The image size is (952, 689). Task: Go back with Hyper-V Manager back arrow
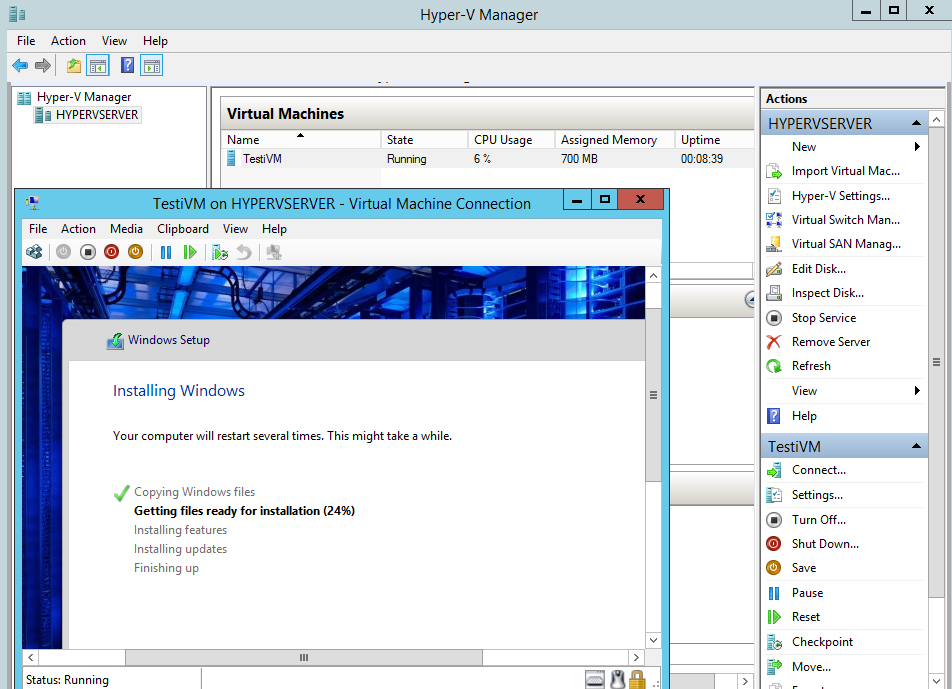click(20, 66)
